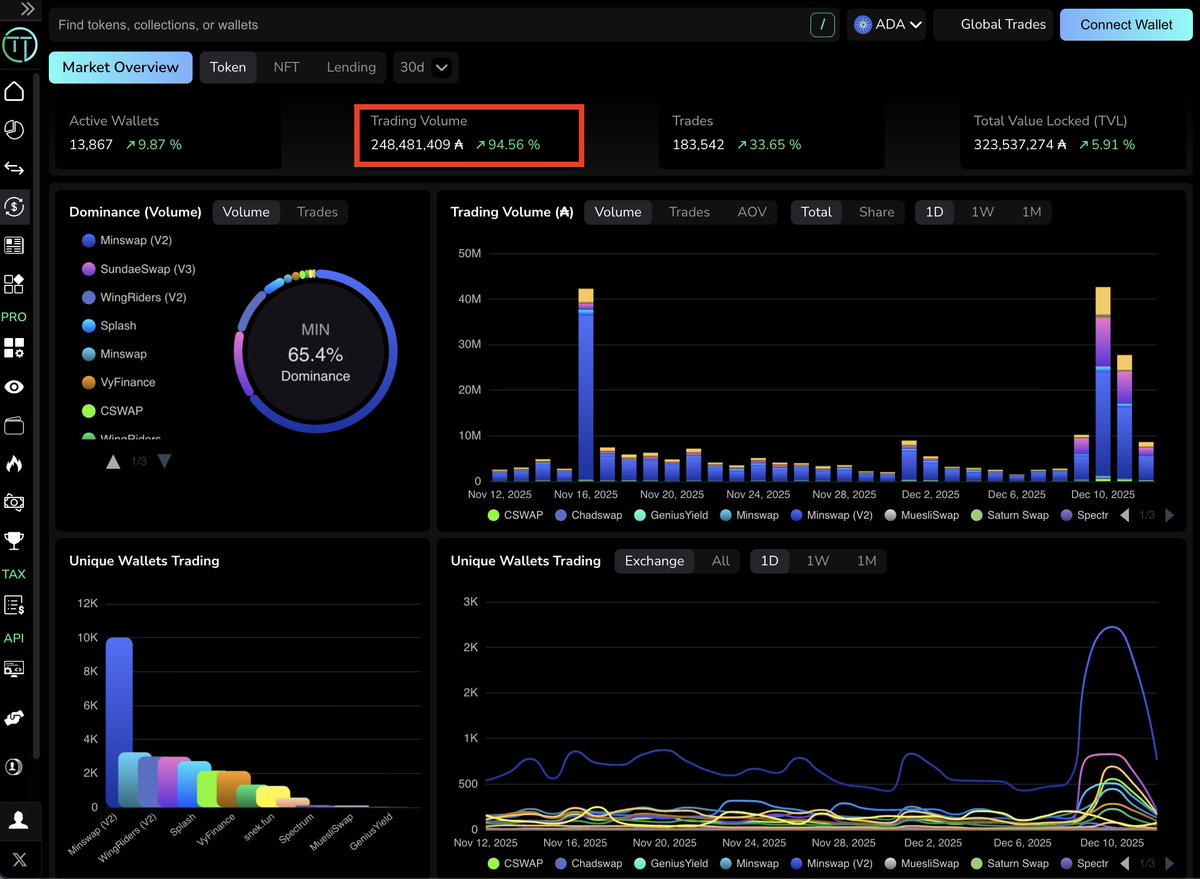The height and width of the screenshot is (879, 1200).
Task: Select Total in Trading Volume chart
Action: click(x=816, y=212)
